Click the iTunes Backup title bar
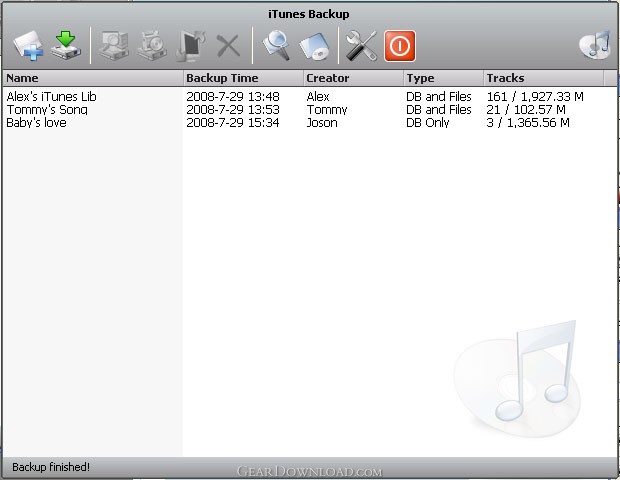 [309, 14]
